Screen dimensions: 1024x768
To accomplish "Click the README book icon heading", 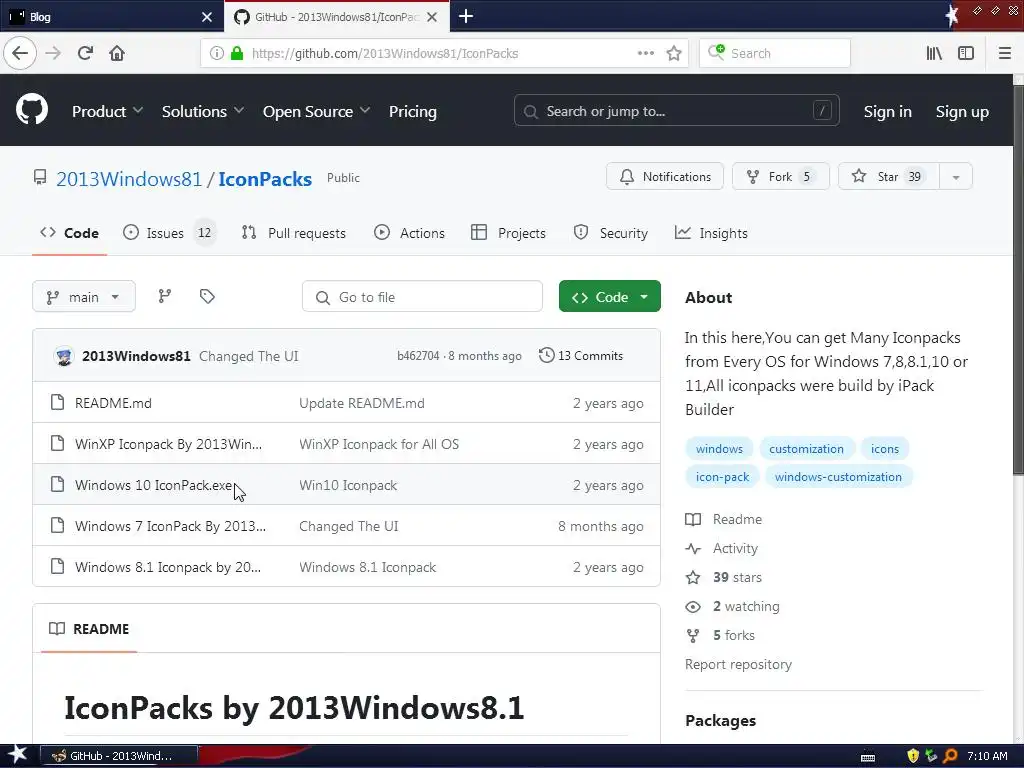I will [x=57, y=628].
